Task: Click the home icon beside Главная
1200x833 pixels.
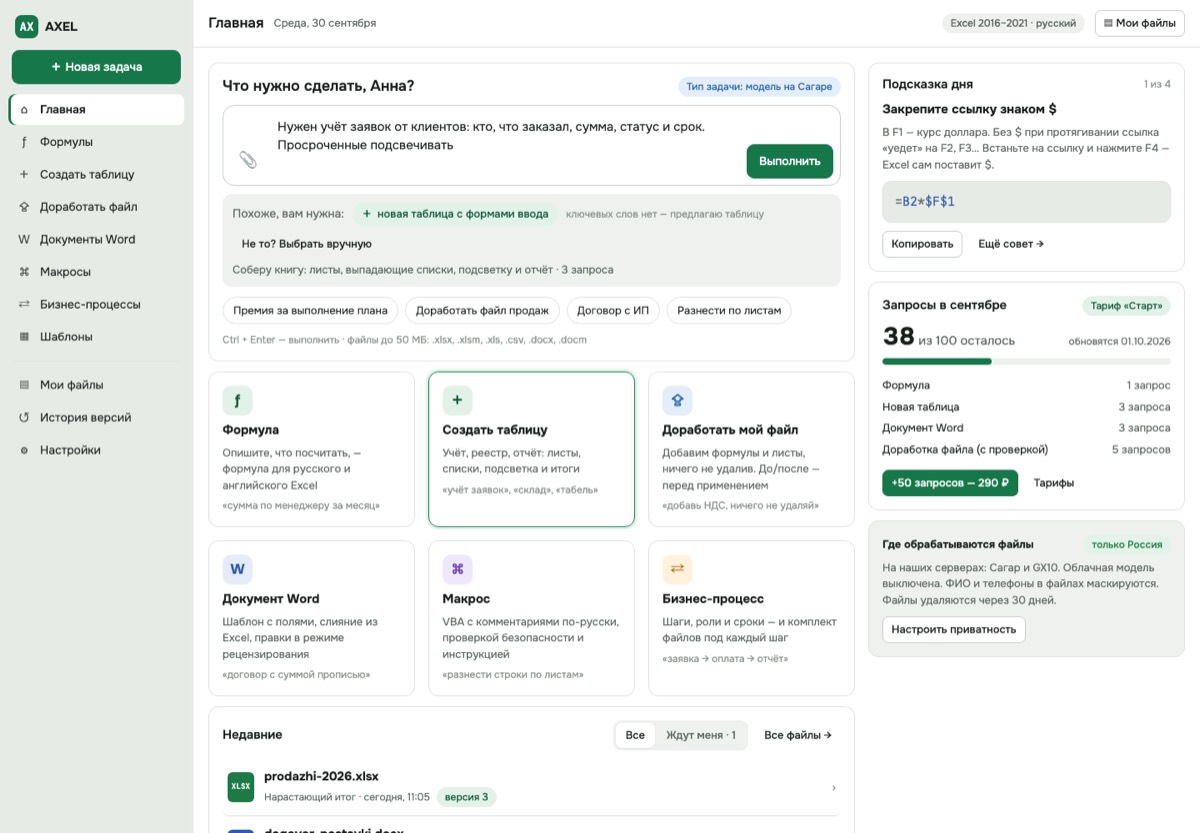Action: coord(24,110)
